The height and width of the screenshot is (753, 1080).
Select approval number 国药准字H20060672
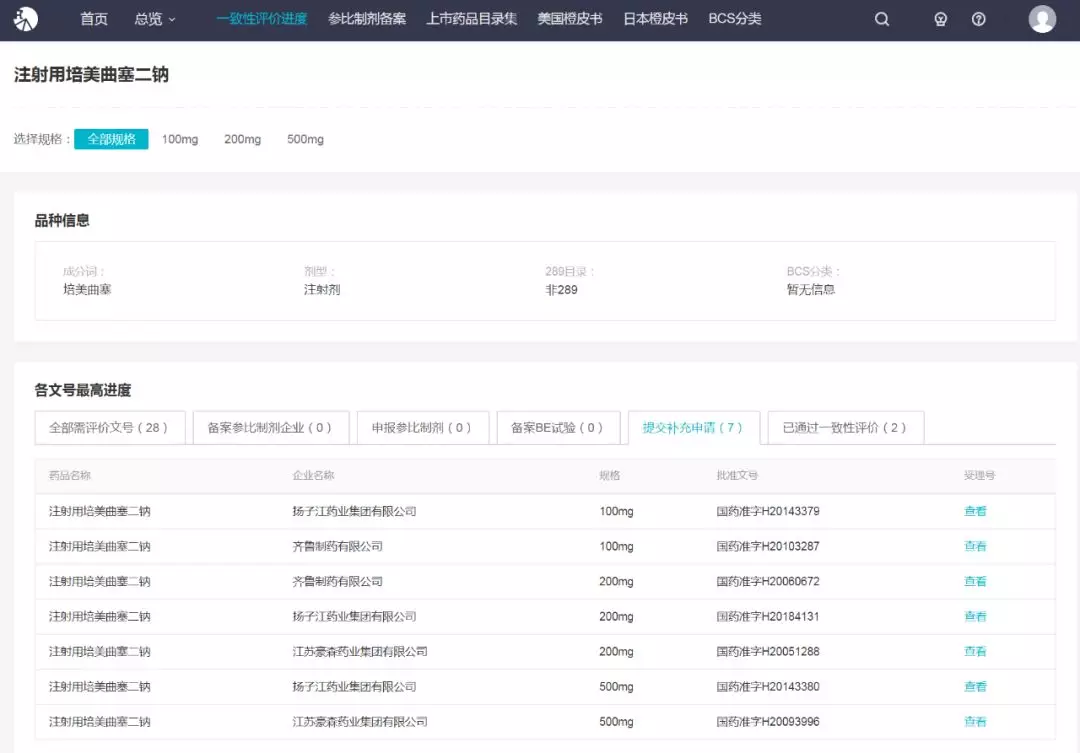(x=768, y=581)
